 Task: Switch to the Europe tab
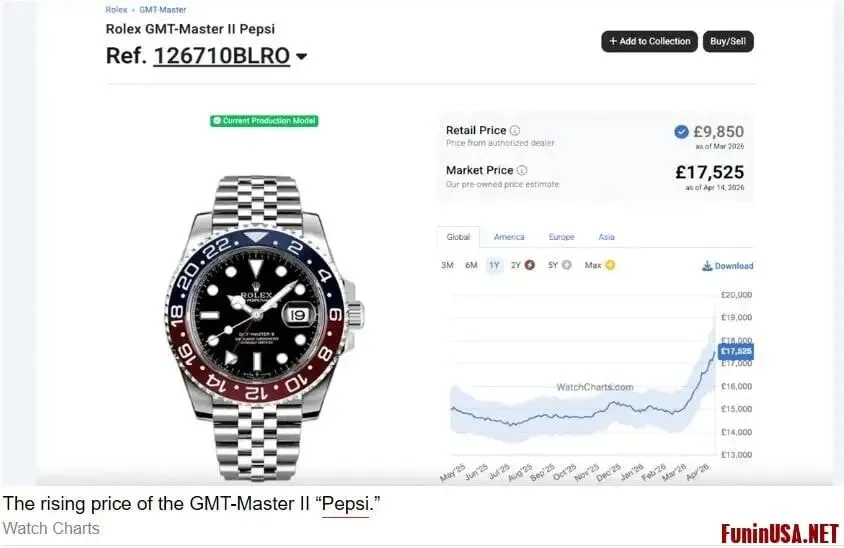tap(561, 237)
